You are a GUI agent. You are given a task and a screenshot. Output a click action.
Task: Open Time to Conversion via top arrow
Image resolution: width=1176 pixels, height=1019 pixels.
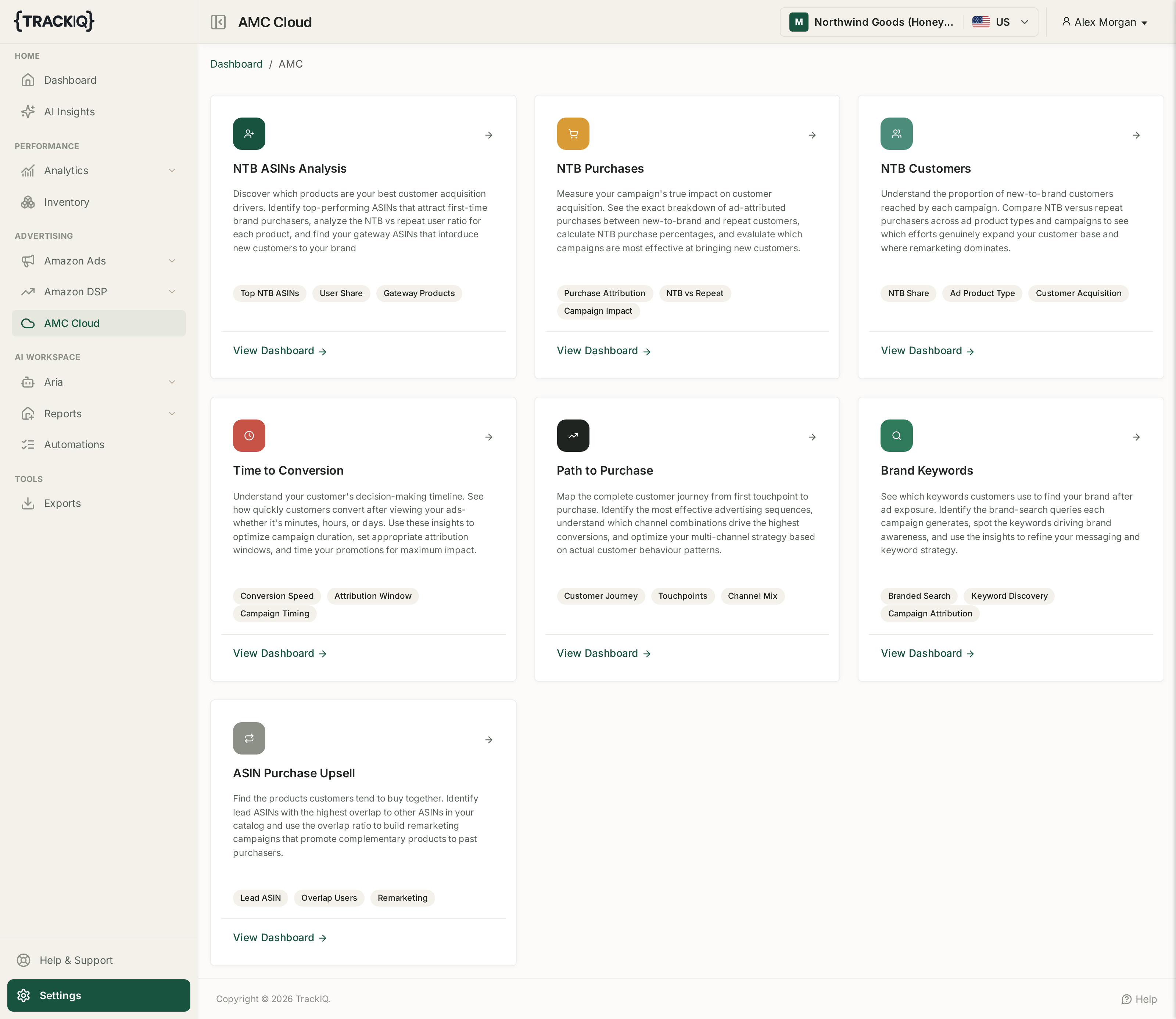[x=489, y=437]
